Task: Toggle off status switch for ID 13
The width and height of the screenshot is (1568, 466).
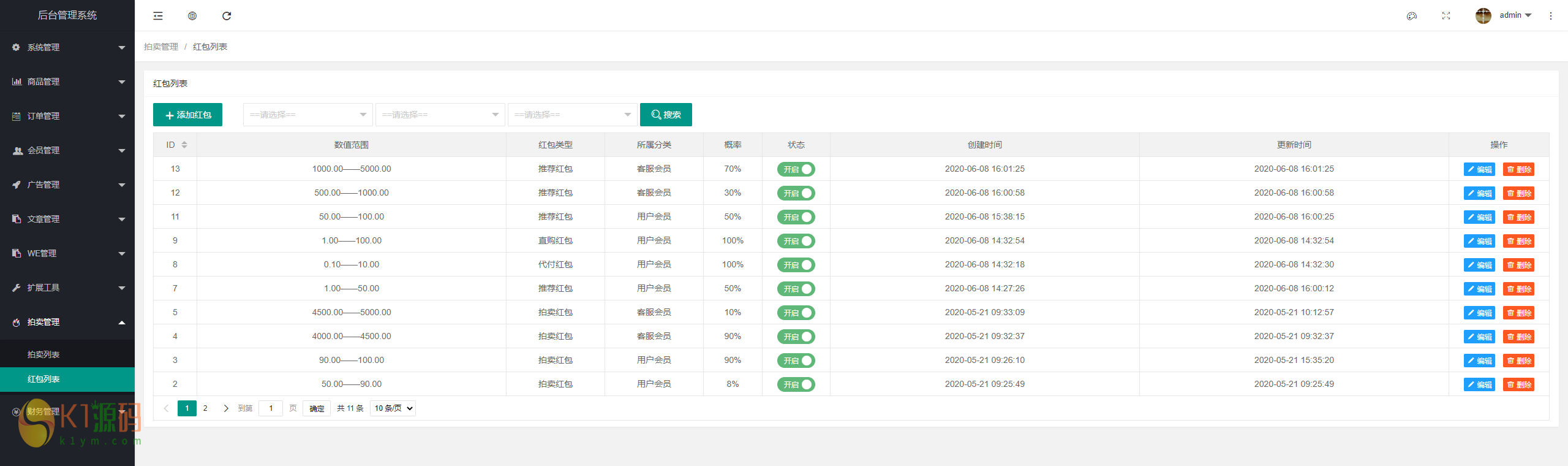Action: click(796, 169)
